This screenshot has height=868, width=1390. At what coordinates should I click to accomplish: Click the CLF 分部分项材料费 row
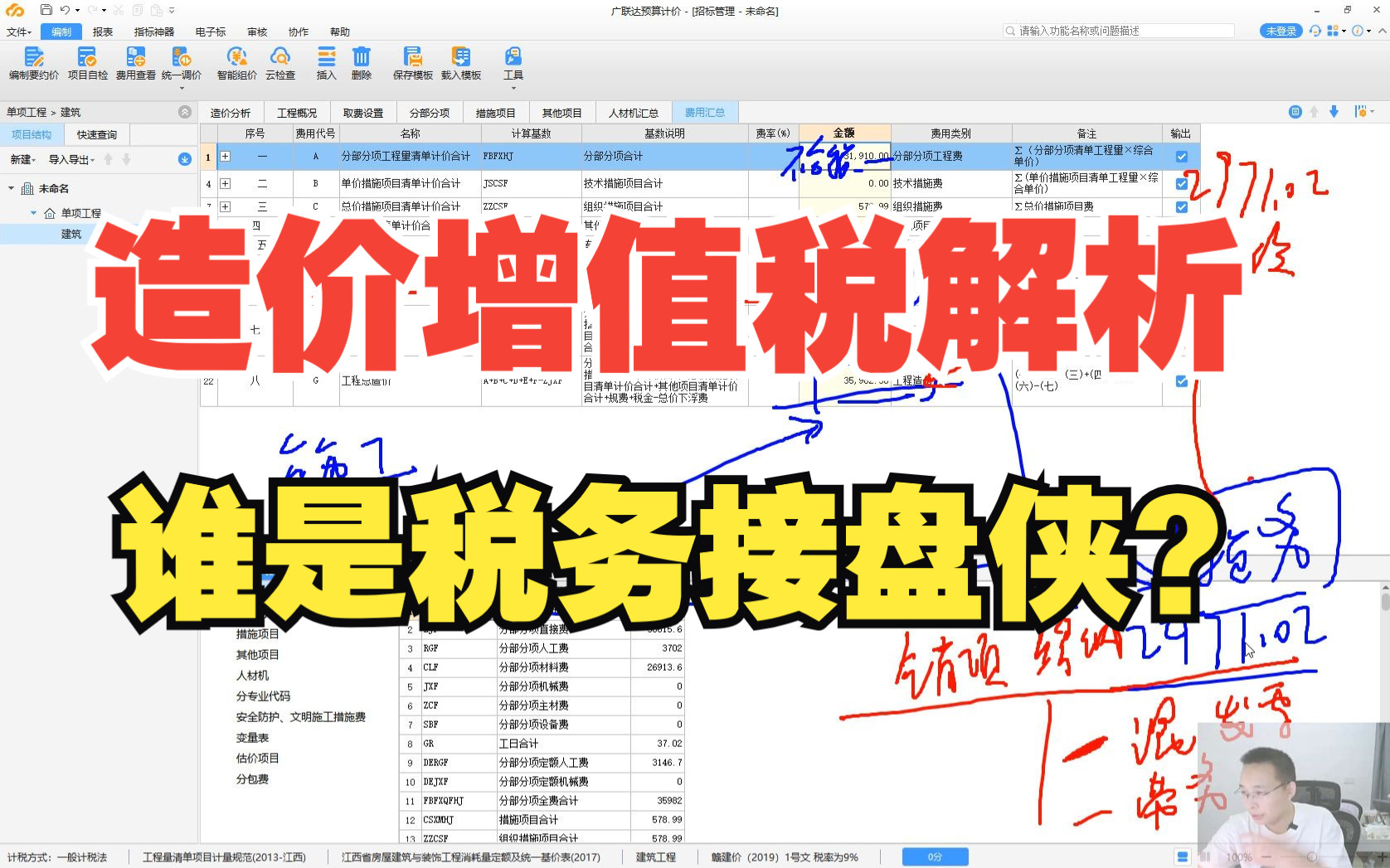click(x=542, y=667)
